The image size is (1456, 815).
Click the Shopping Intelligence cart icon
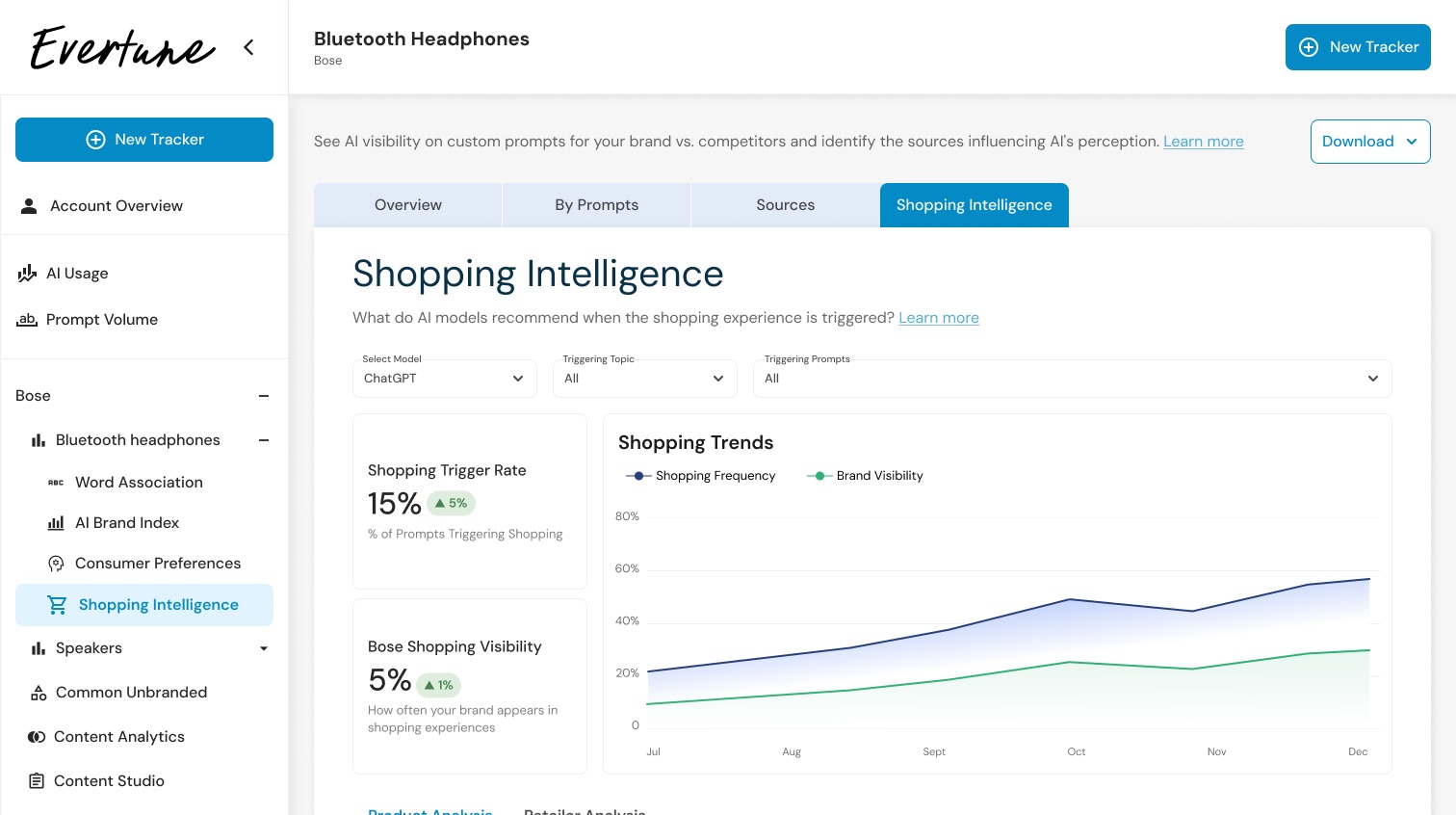[x=58, y=605]
